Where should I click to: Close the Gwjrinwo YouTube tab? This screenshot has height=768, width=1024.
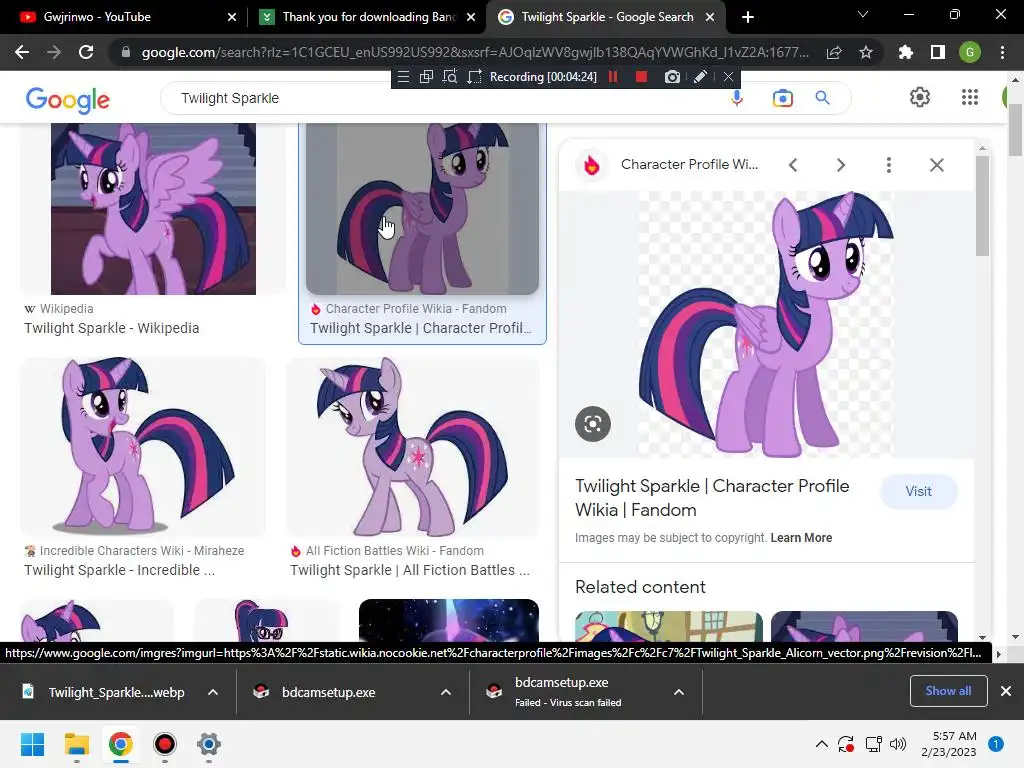click(232, 17)
